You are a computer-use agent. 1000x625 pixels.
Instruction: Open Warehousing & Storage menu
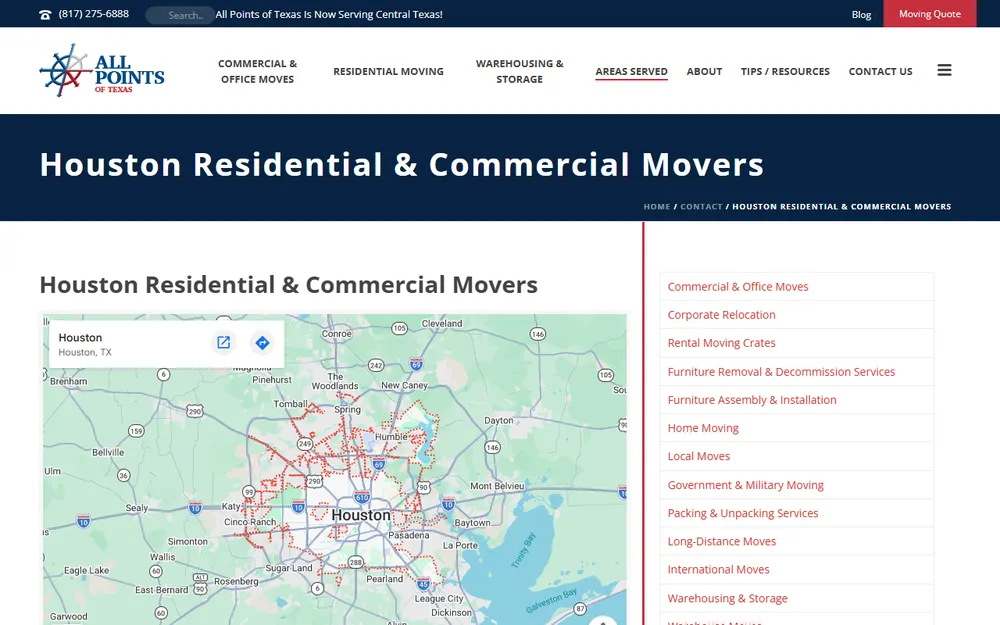(519, 71)
